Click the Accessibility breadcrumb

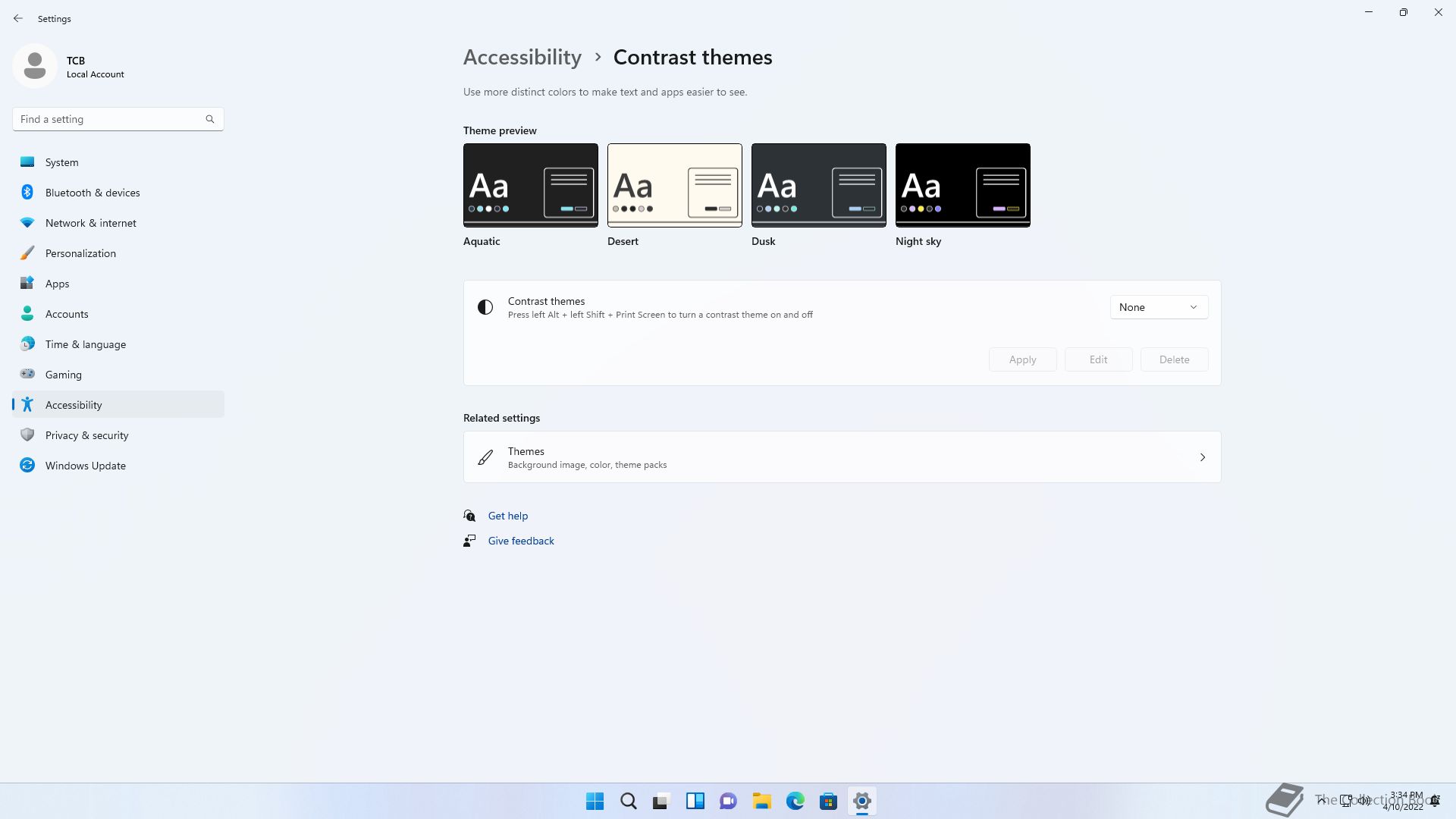coord(522,58)
